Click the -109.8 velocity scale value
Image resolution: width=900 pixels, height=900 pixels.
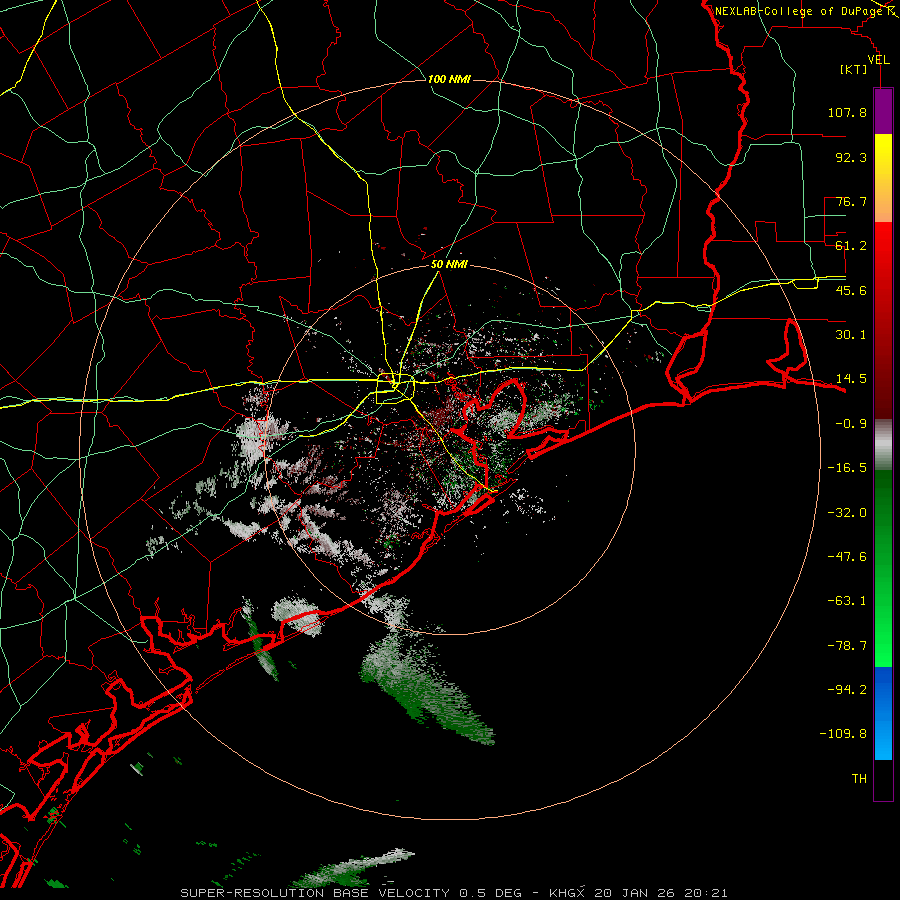click(x=843, y=734)
